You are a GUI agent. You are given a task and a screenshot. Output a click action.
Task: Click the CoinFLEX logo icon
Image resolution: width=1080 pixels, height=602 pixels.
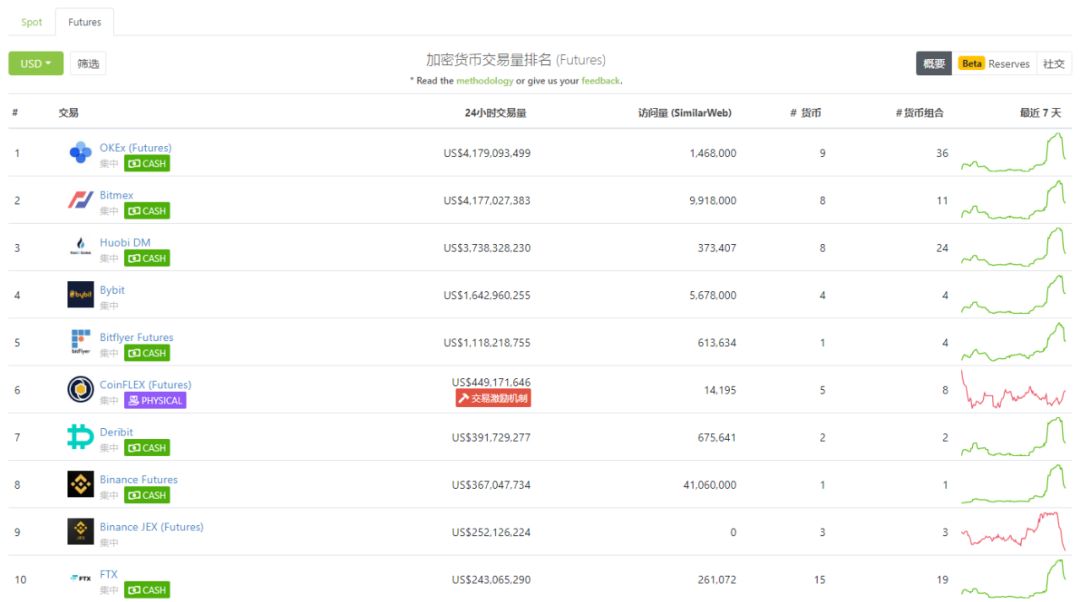80,390
